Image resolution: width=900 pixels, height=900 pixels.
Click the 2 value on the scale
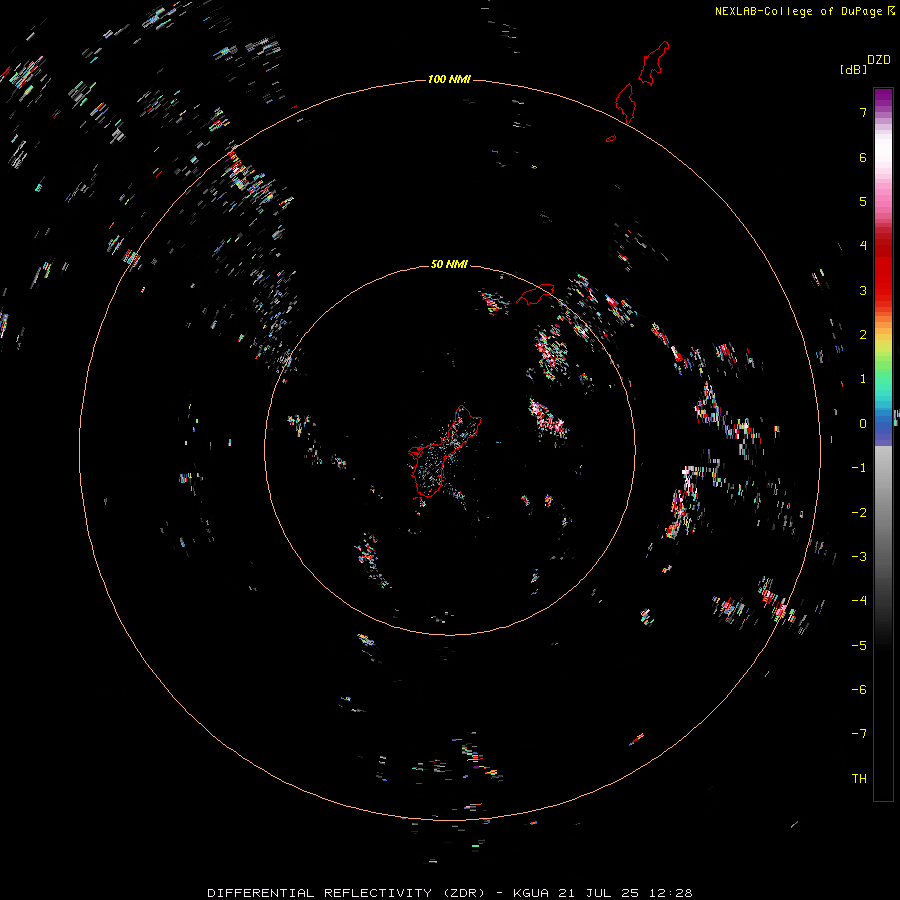click(863, 335)
